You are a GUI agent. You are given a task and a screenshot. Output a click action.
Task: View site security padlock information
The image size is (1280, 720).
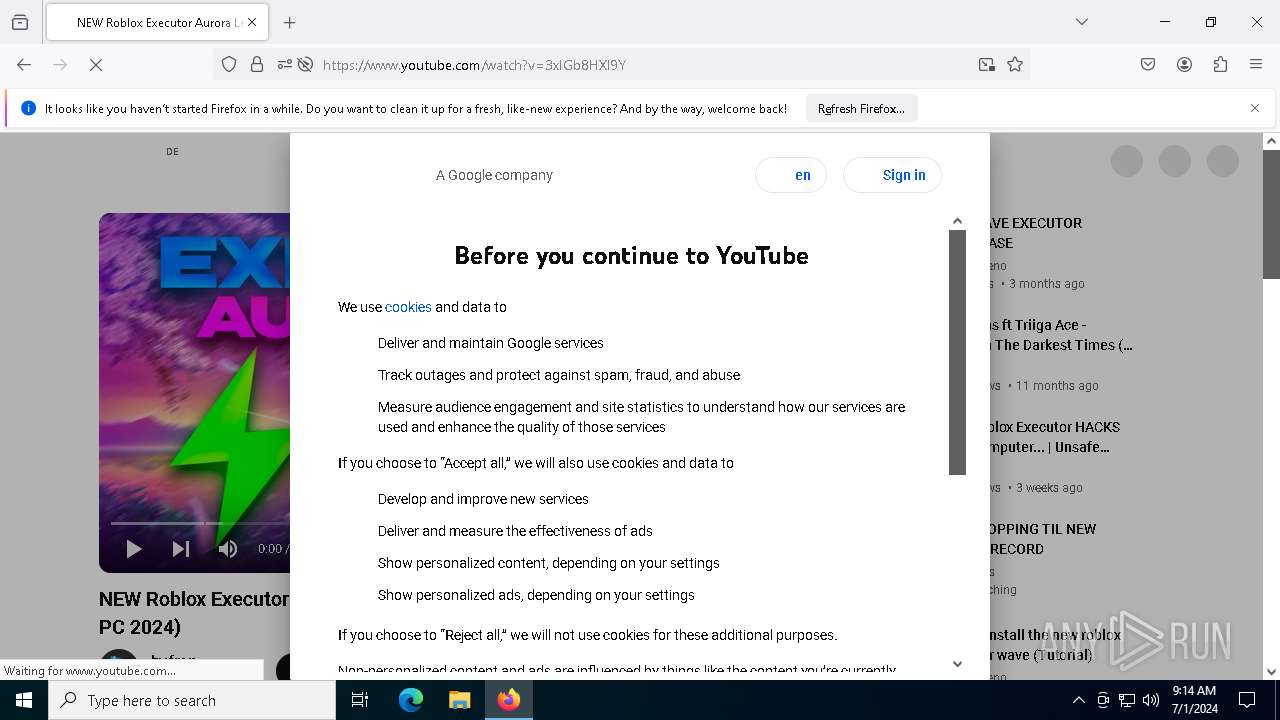257,65
